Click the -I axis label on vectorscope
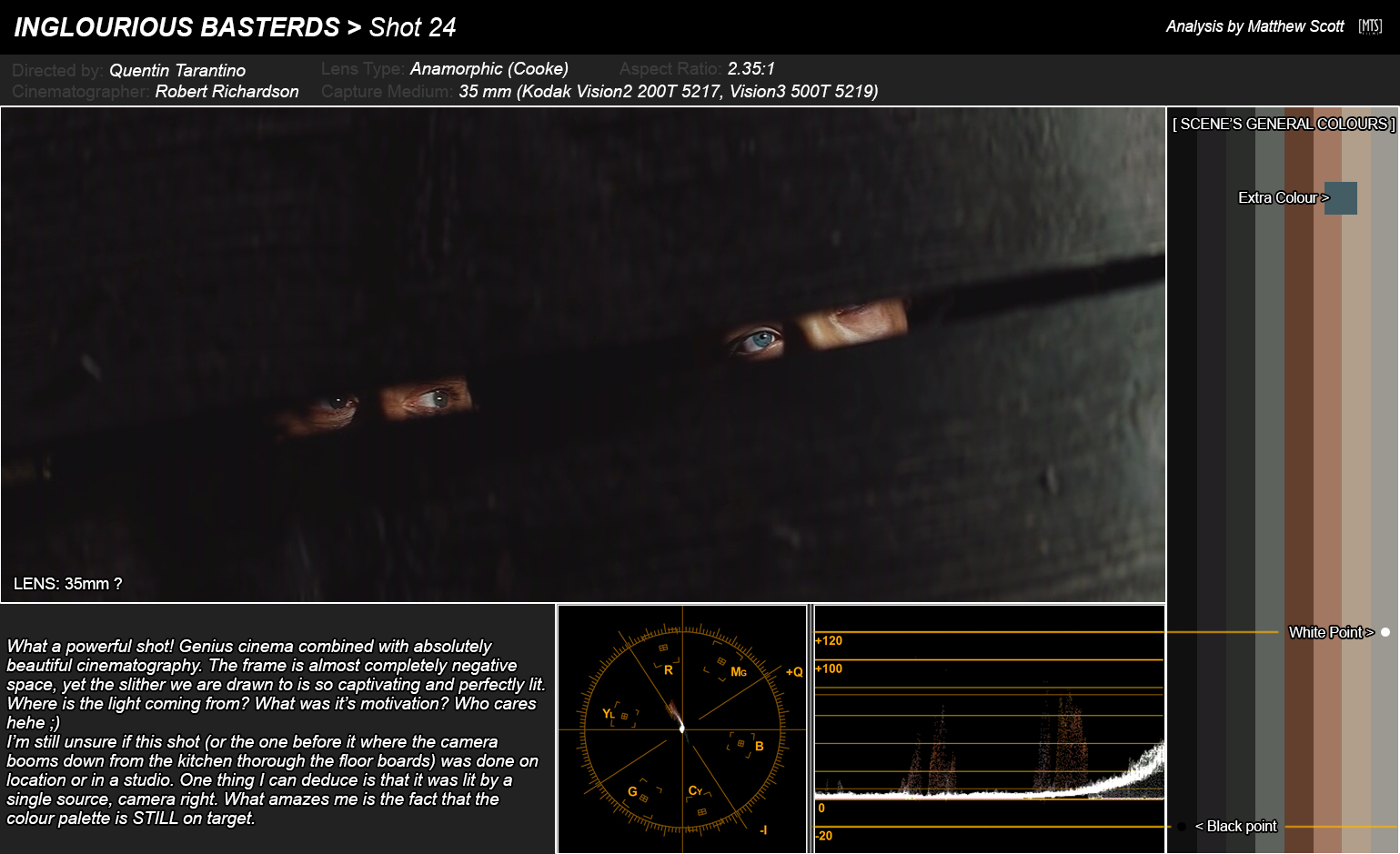Image resolution: width=1400 pixels, height=854 pixels. tap(763, 829)
